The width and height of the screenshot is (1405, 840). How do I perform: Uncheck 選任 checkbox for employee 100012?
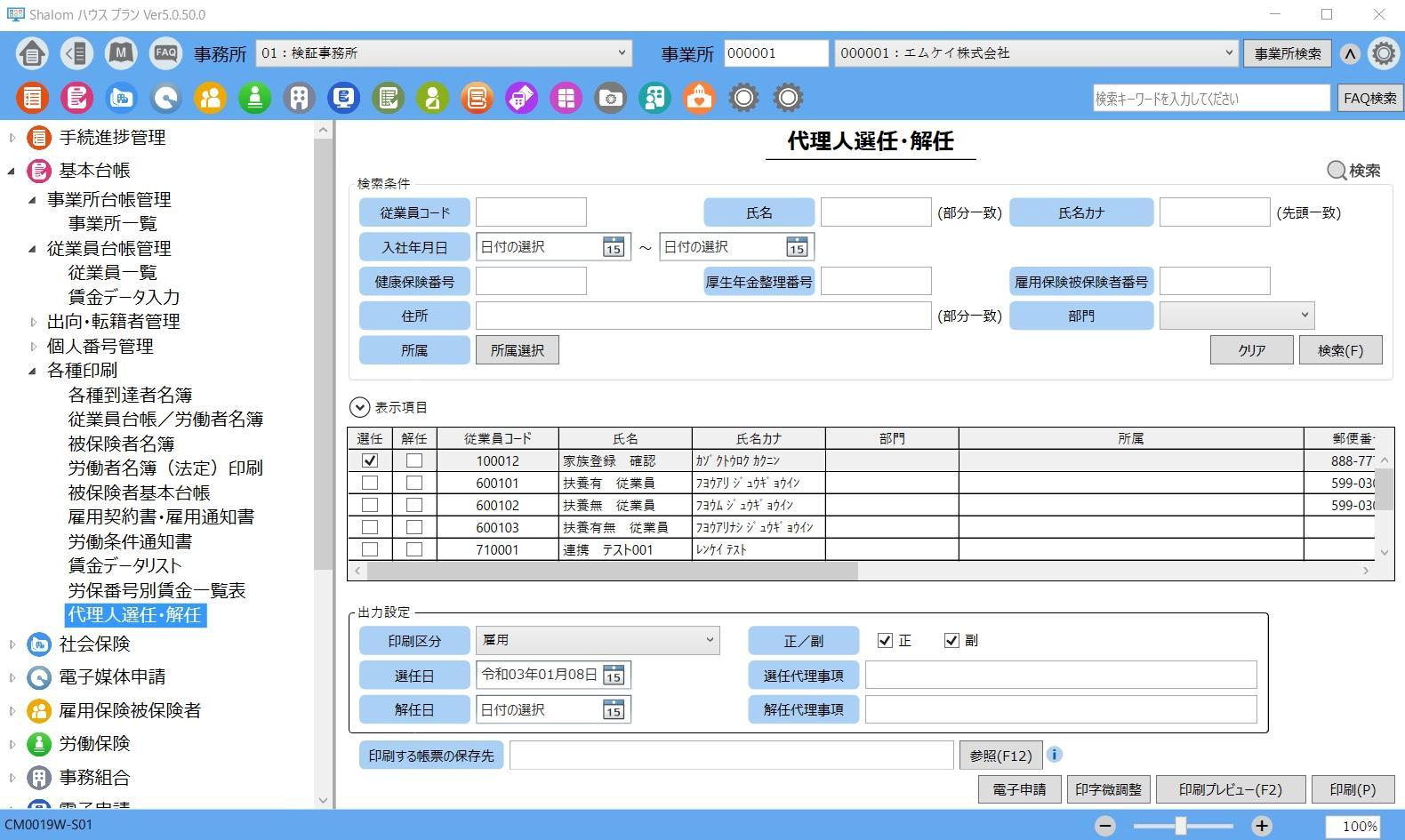click(370, 460)
